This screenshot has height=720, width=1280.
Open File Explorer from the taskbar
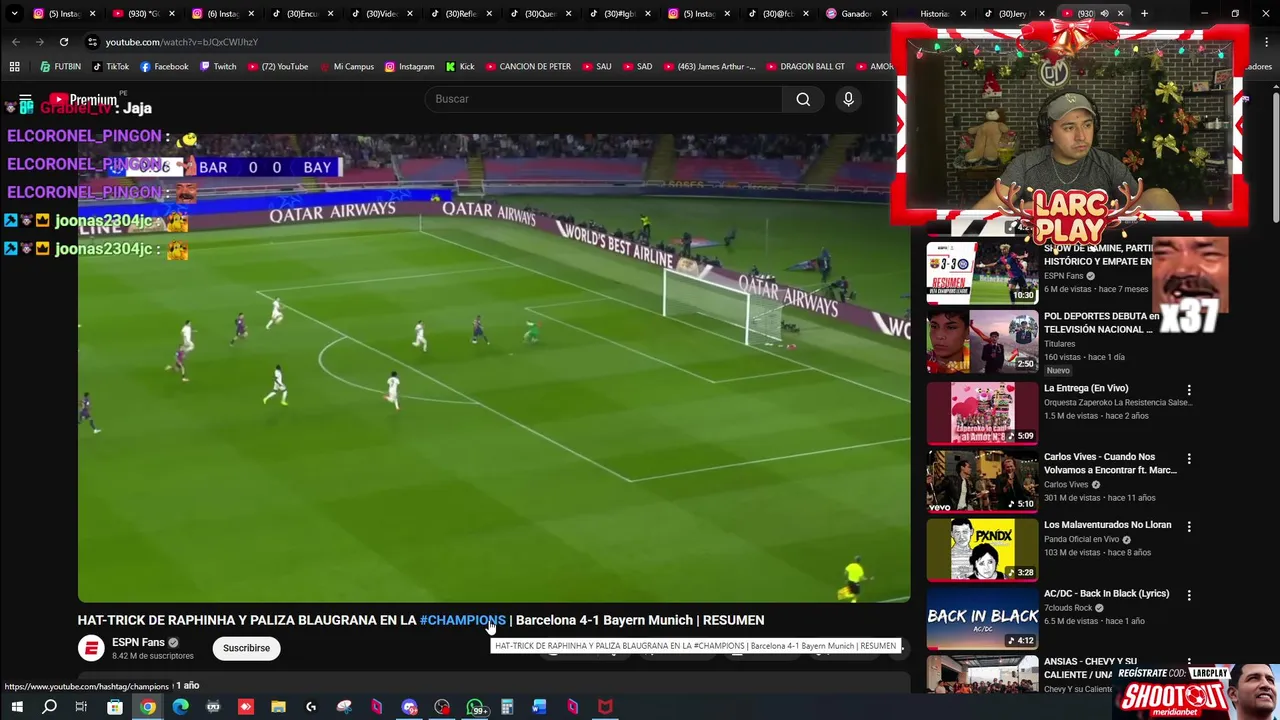[278, 707]
